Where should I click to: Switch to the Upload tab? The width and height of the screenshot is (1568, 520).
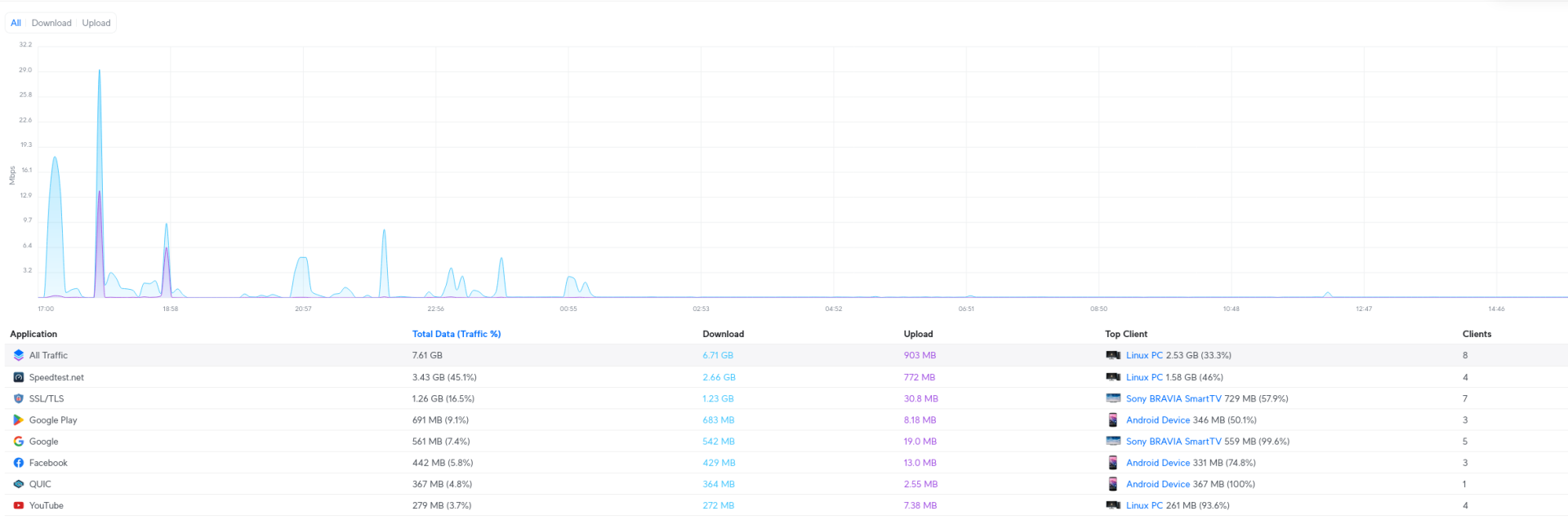point(96,23)
